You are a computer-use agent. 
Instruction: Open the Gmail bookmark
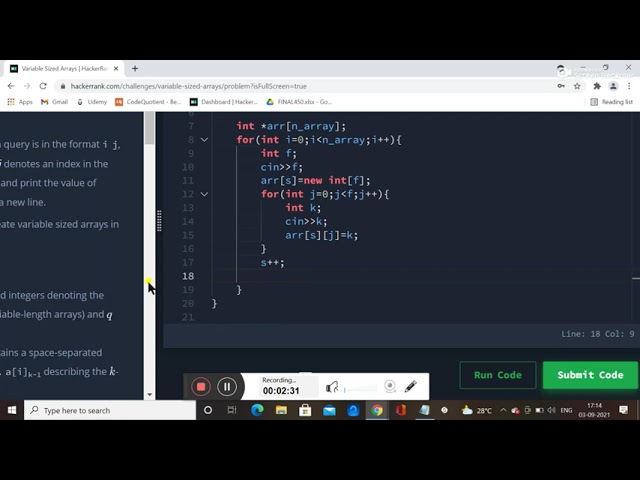pos(54,102)
